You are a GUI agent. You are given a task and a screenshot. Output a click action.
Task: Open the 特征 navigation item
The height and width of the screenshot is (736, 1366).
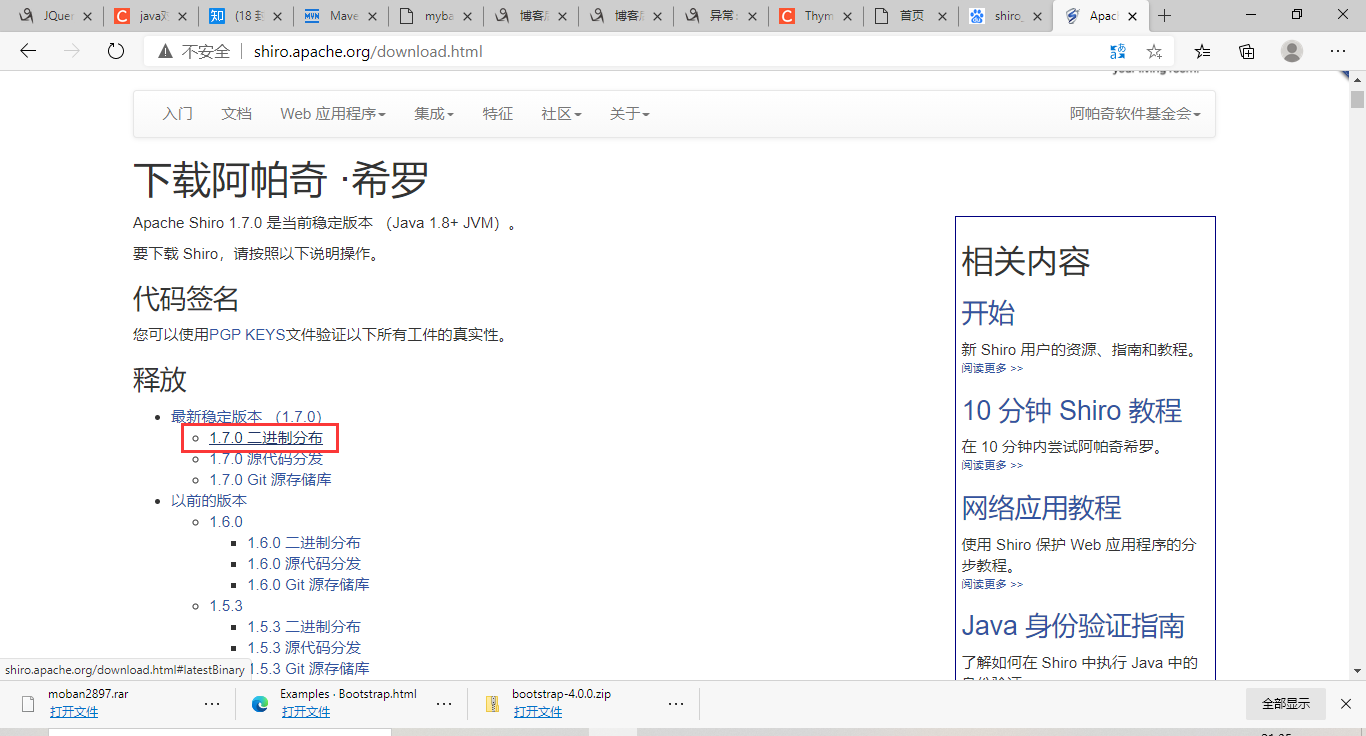tap(498, 114)
